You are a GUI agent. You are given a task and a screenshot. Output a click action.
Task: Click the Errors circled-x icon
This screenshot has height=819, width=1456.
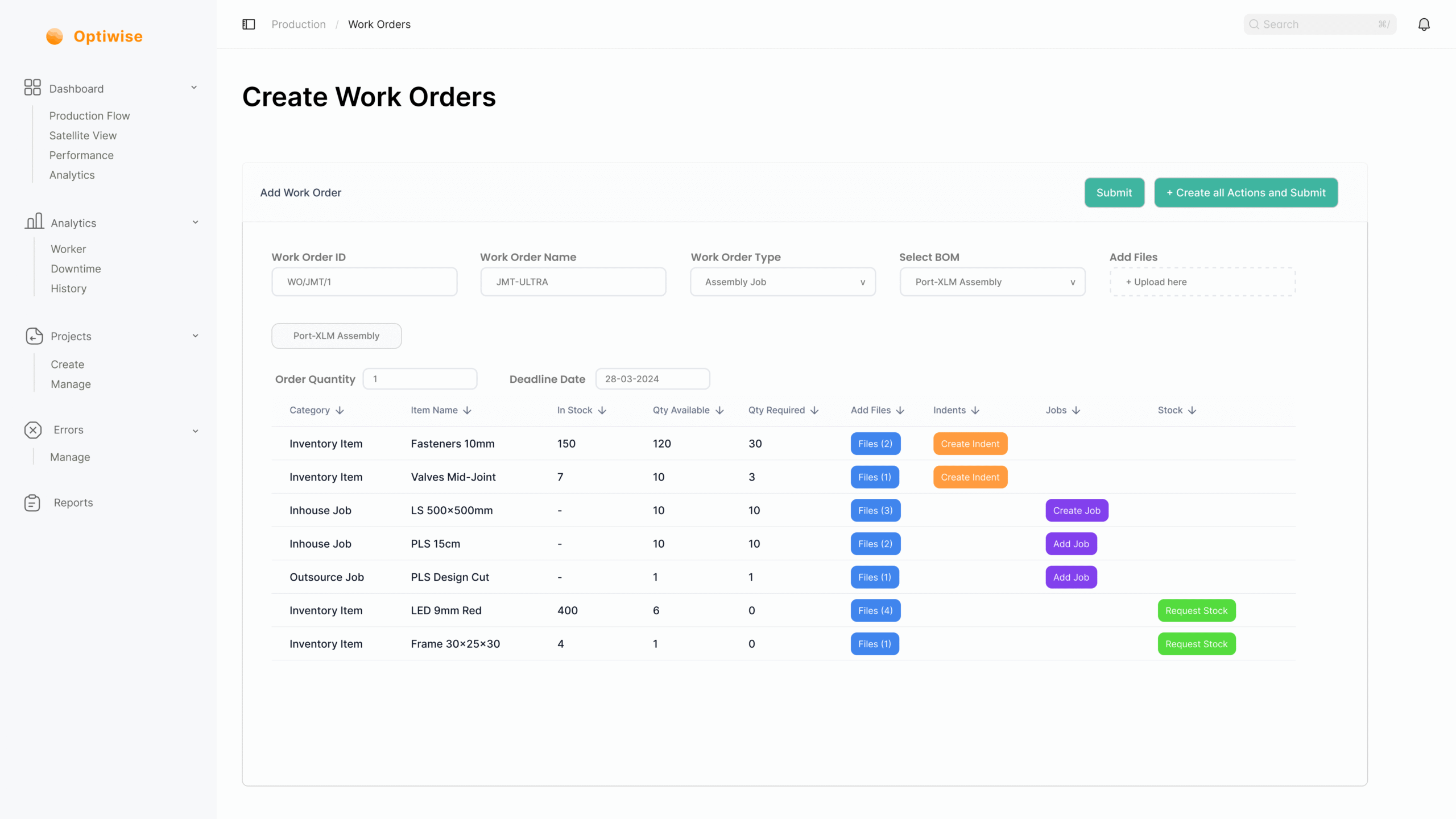coord(33,430)
